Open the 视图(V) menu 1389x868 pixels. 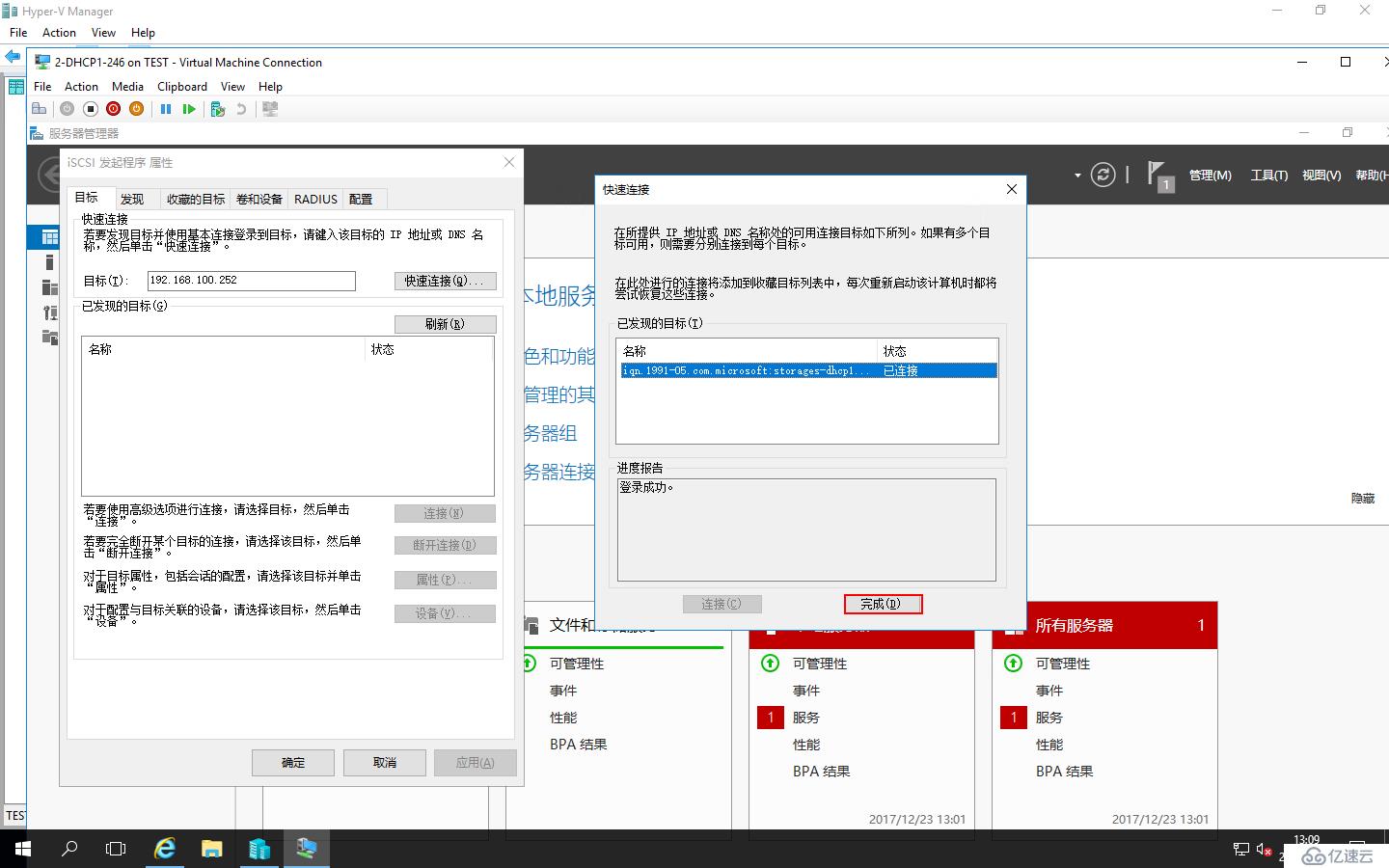click(1321, 175)
